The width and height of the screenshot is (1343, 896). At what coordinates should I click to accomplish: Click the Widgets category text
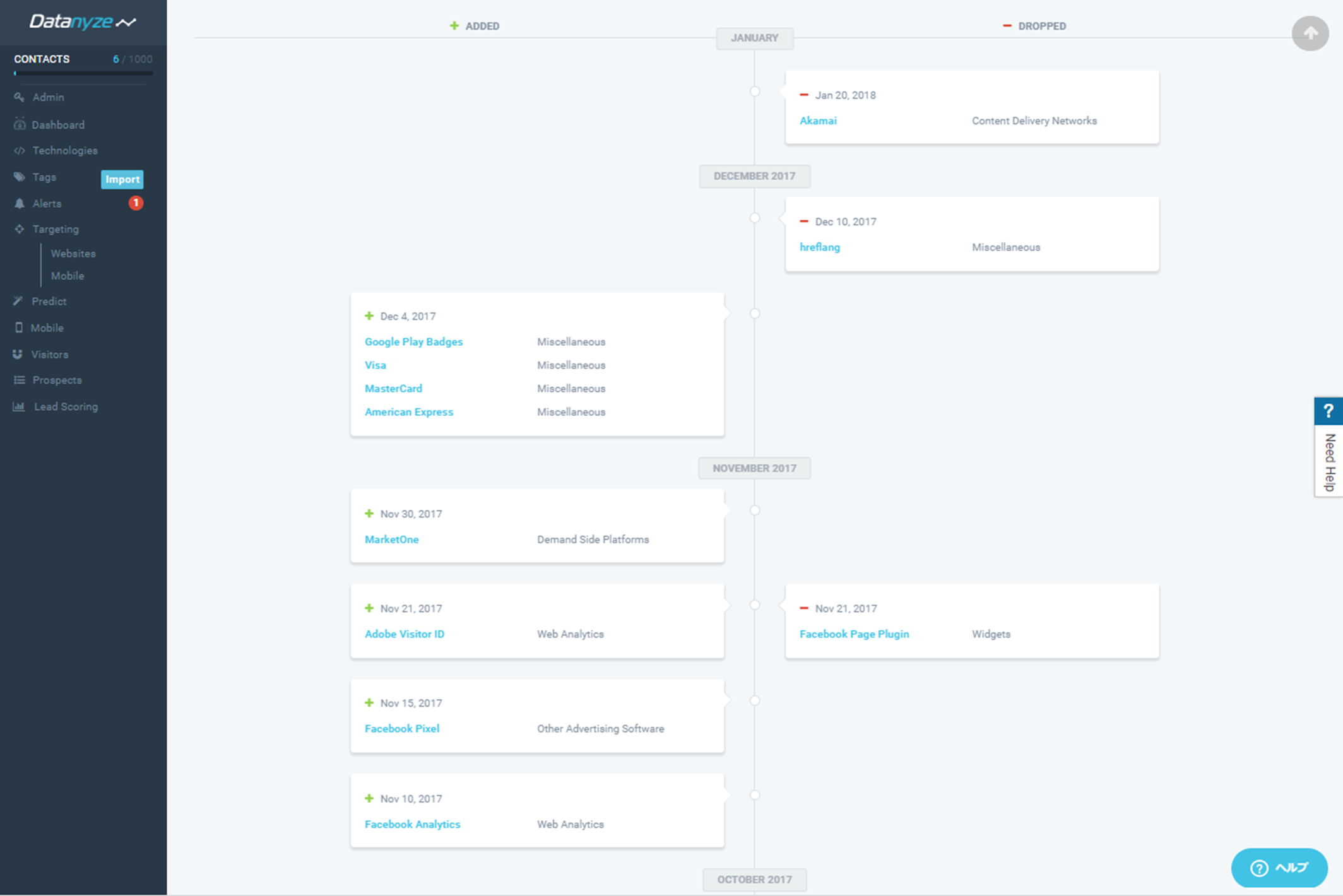pos(991,634)
